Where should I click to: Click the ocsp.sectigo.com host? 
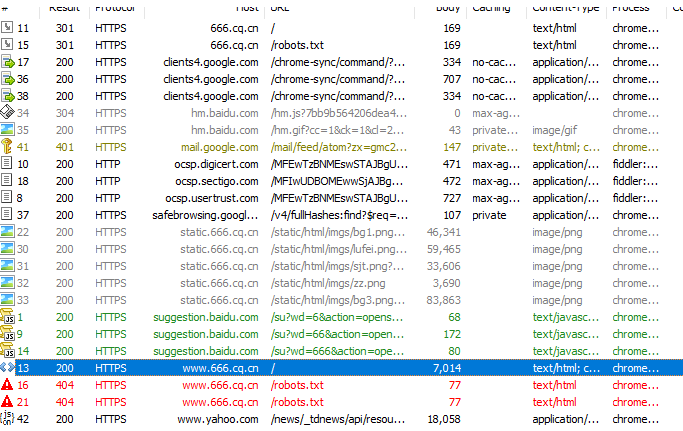coord(217,181)
